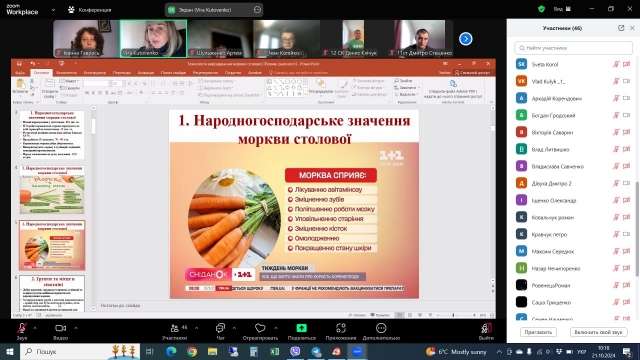Image resolution: width=640 pixels, height=360 pixels.
Task: Click the Zoom Reactions heart icon
Action: coord(260,328)
